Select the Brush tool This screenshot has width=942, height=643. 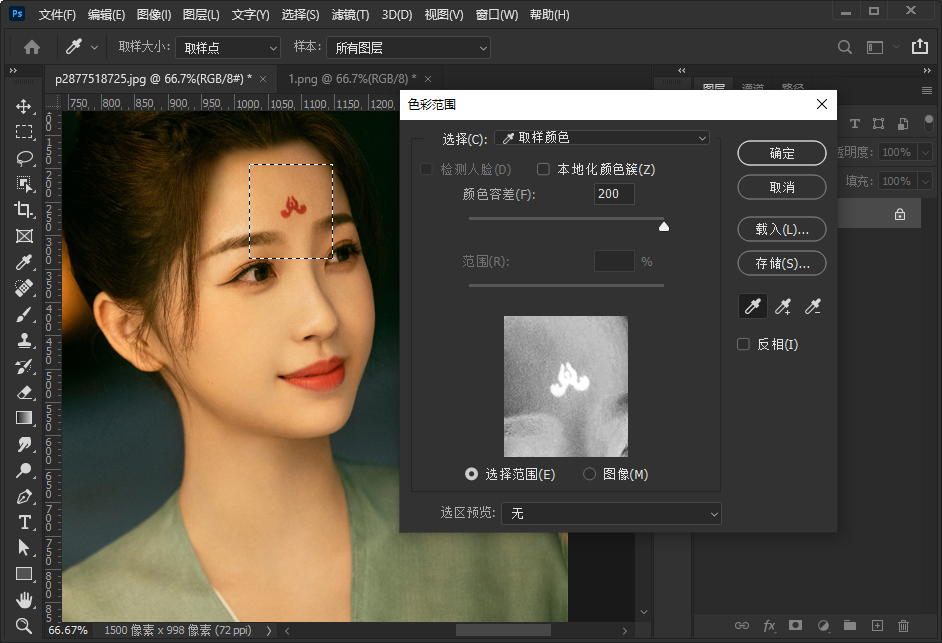tap(23, 314)
